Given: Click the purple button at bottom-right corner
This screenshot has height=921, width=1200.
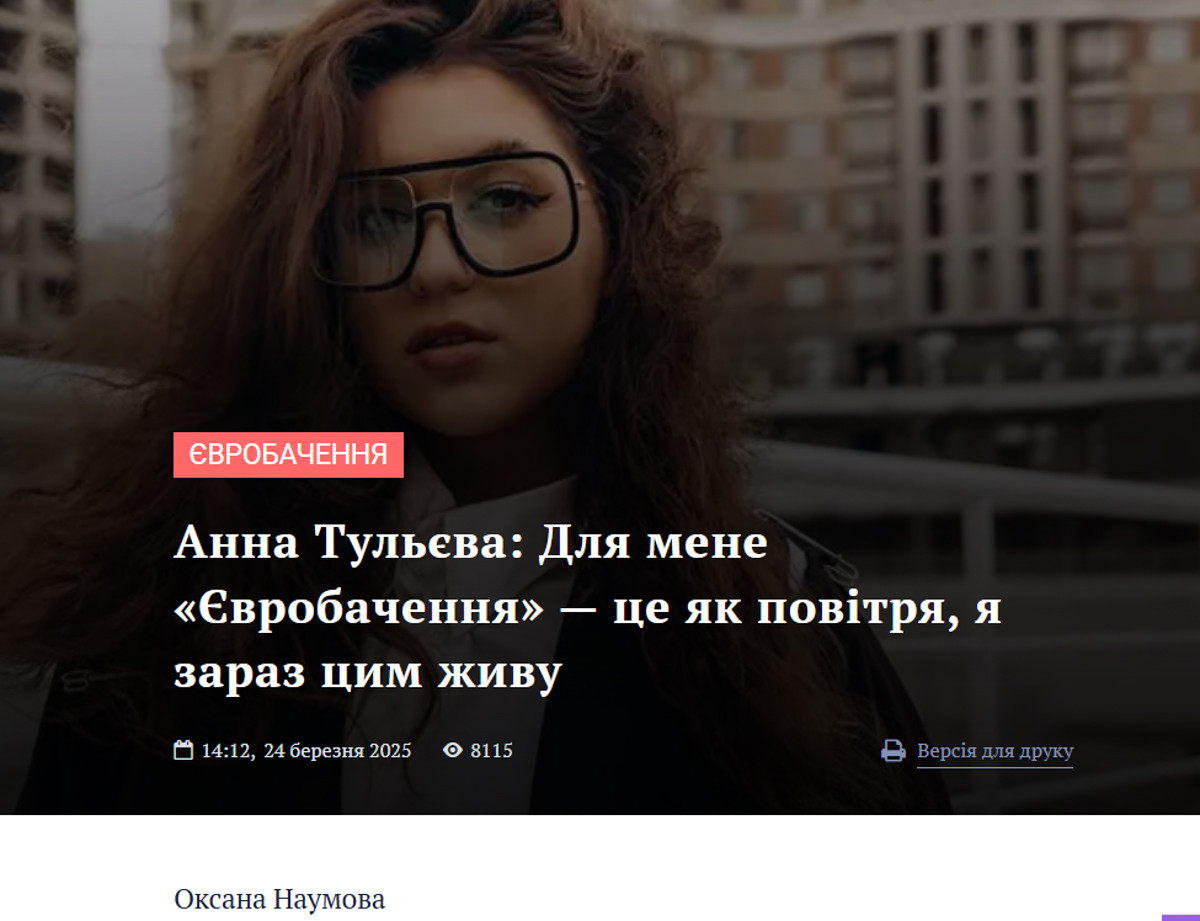Looking at the screenshot, I should click(x=1181, y=917).
